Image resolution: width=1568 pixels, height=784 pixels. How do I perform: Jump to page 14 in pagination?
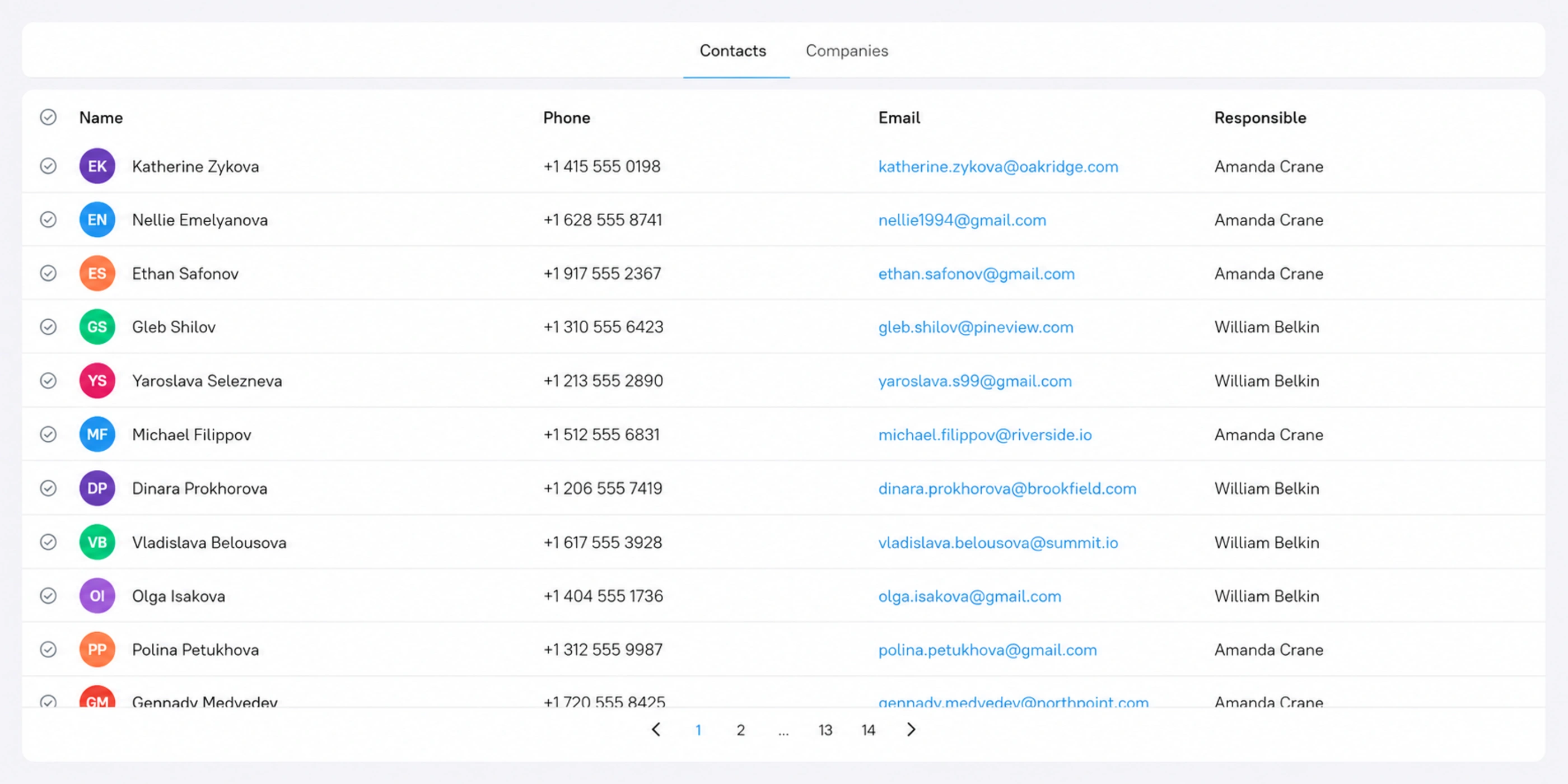868,730
